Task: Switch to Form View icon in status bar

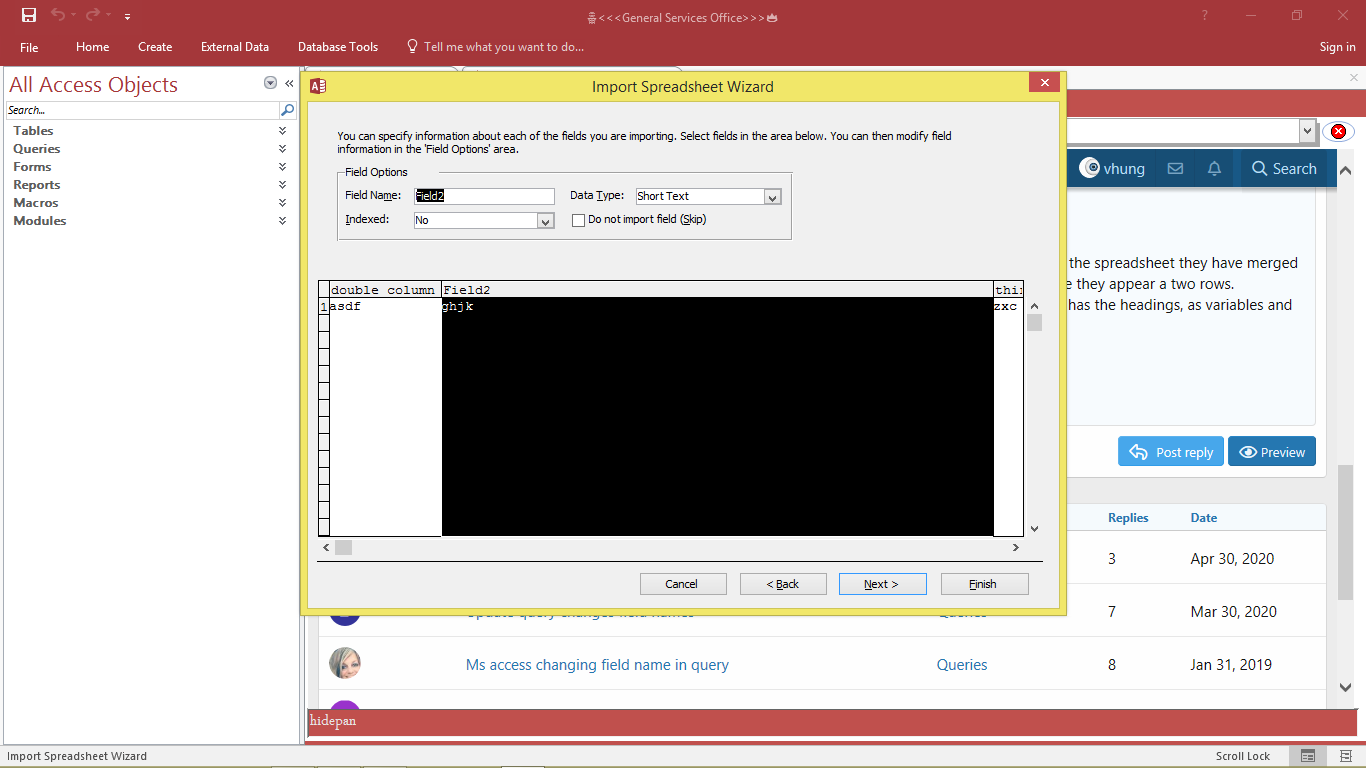Action: click(x=1307, y=756)
